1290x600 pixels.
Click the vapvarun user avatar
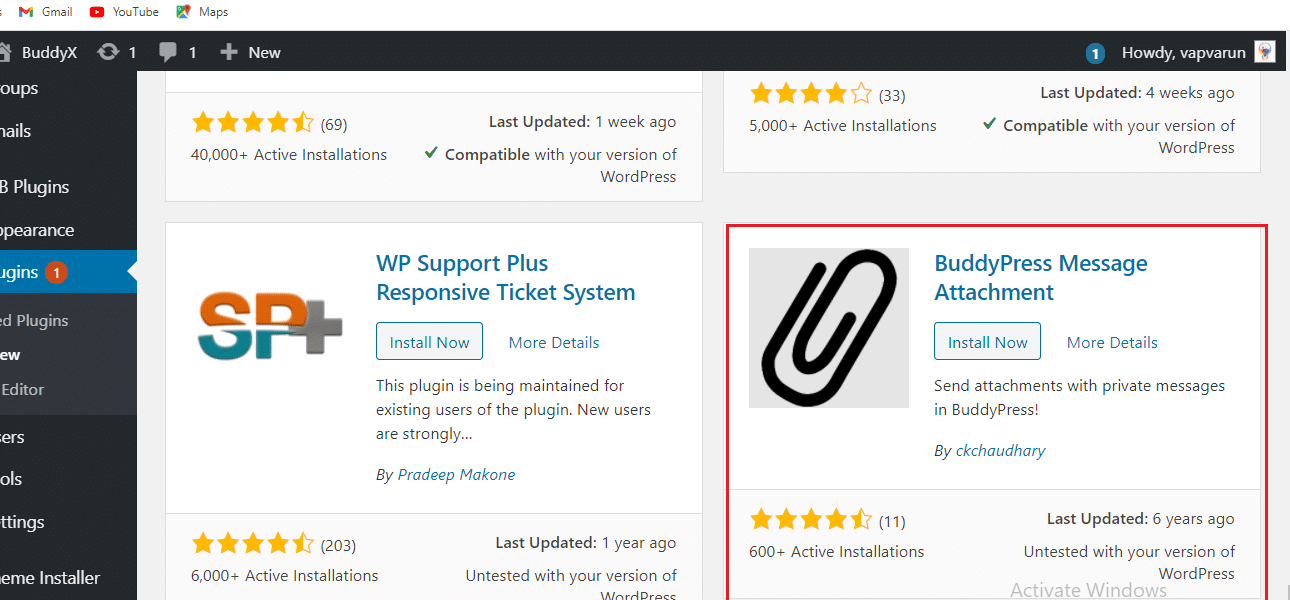(1265, 52)
